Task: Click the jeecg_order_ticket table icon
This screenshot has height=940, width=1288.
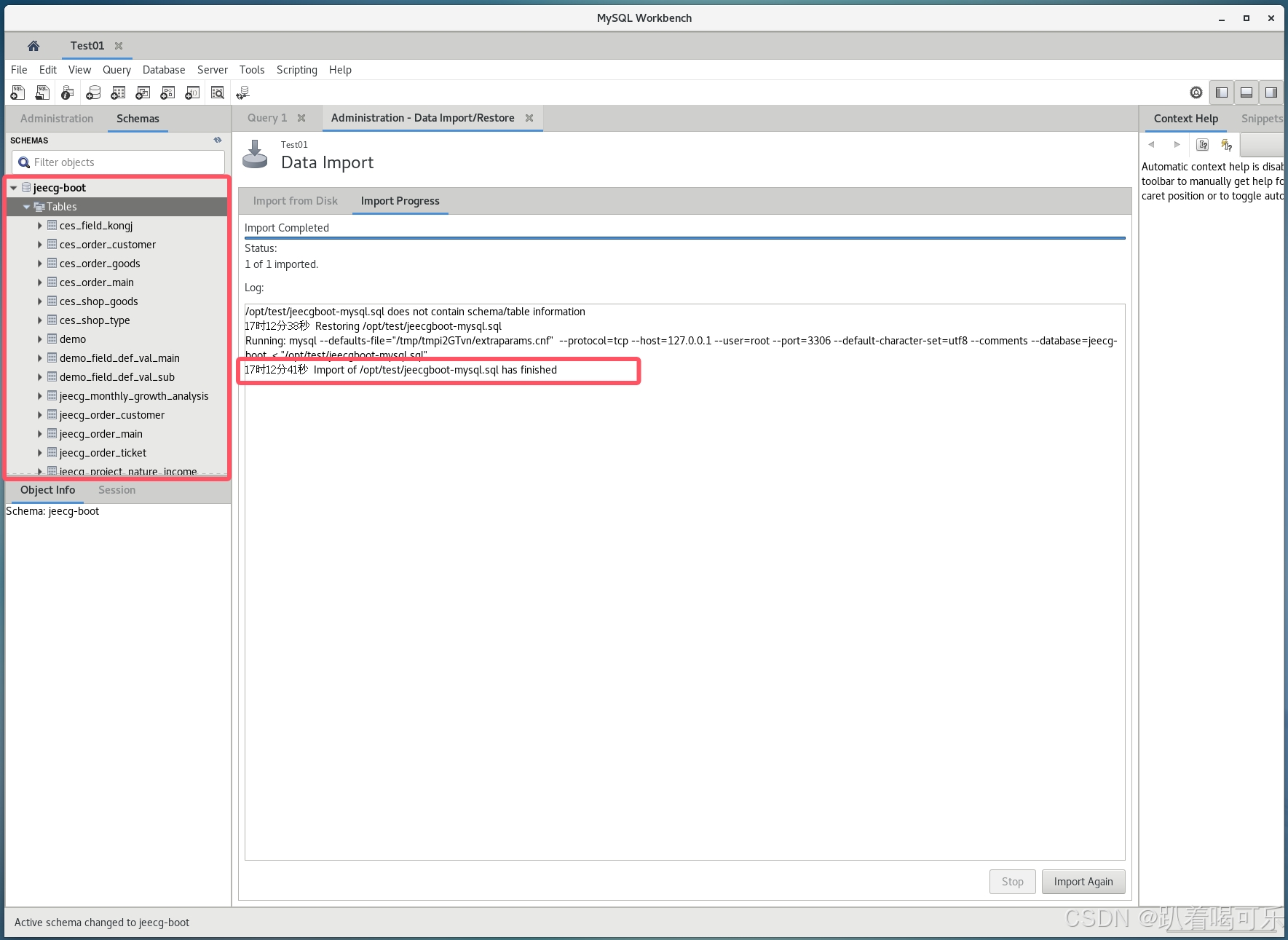Action: tap(52, 453)
